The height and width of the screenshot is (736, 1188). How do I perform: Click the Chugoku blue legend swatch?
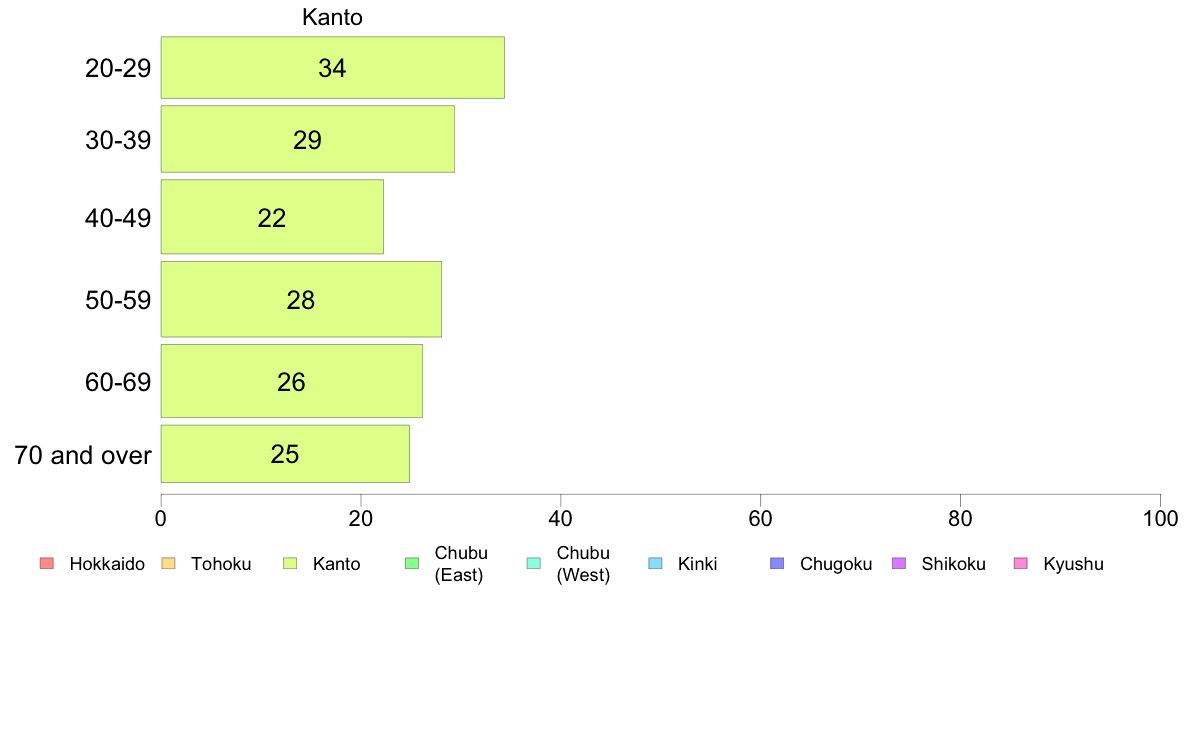point(777,563)
